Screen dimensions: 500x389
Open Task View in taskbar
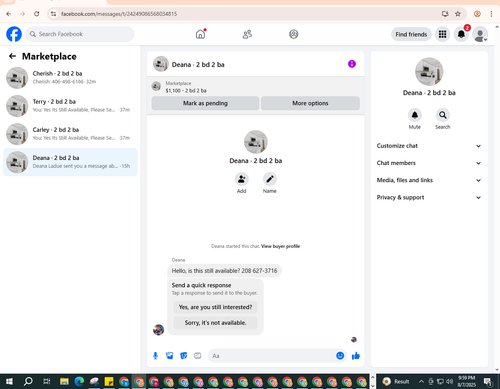pyautogui.click(x=47, y=381)
